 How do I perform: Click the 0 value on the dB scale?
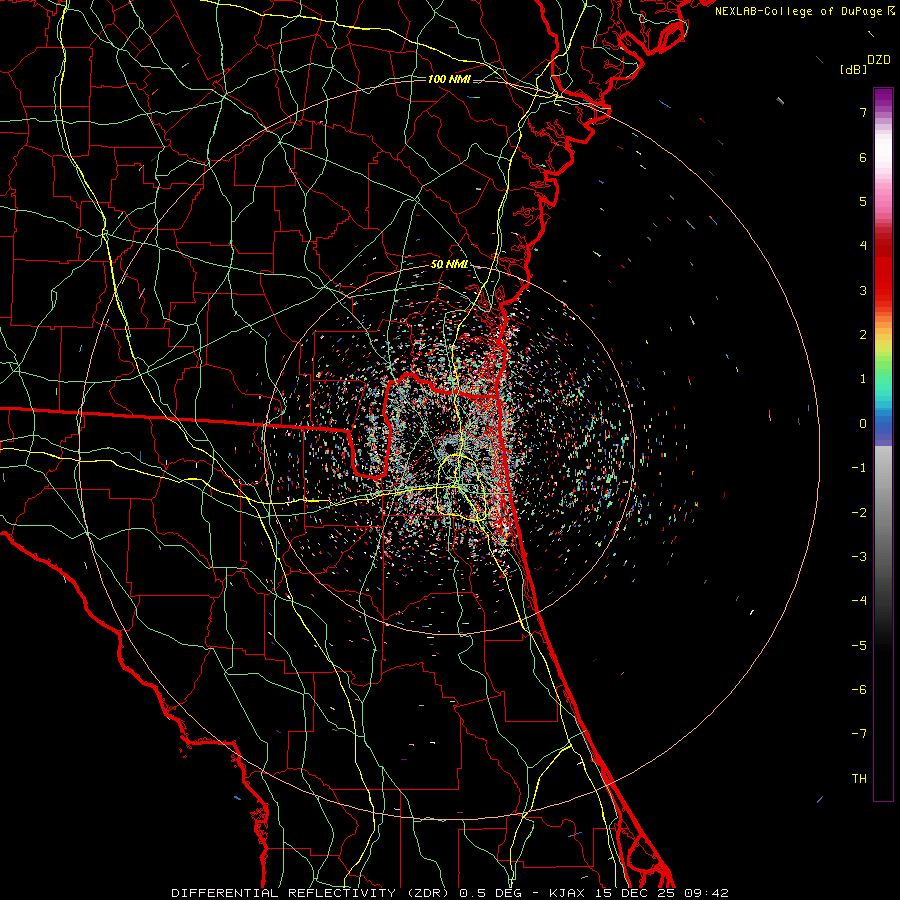863,424
